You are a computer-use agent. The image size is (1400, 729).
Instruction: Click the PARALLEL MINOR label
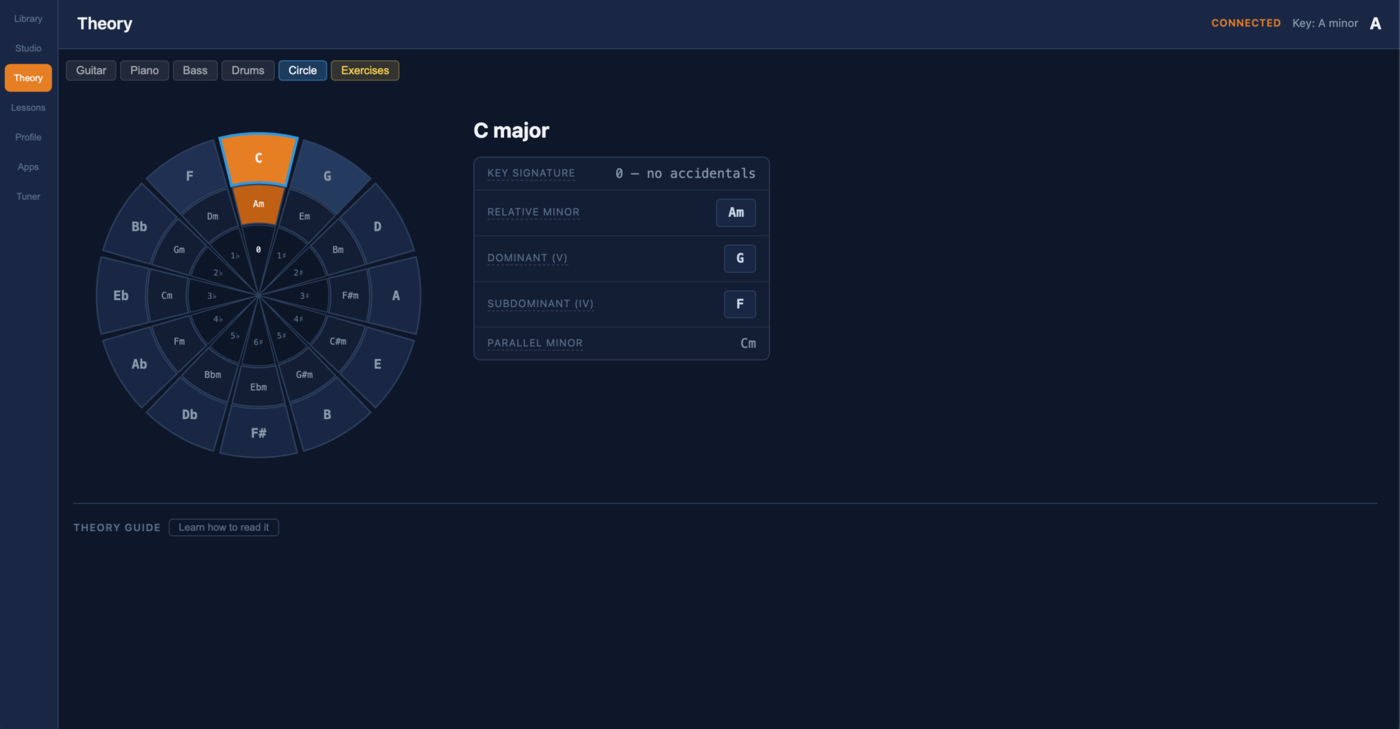click(535, 343)
